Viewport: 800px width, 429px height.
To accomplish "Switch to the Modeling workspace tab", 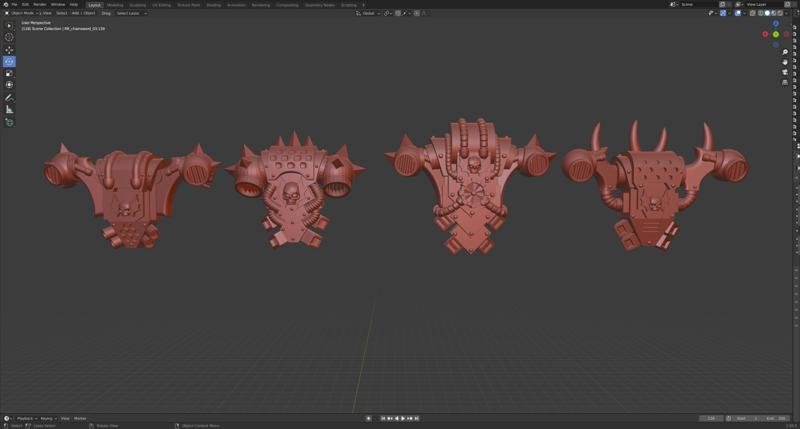I will click(115, 5).
